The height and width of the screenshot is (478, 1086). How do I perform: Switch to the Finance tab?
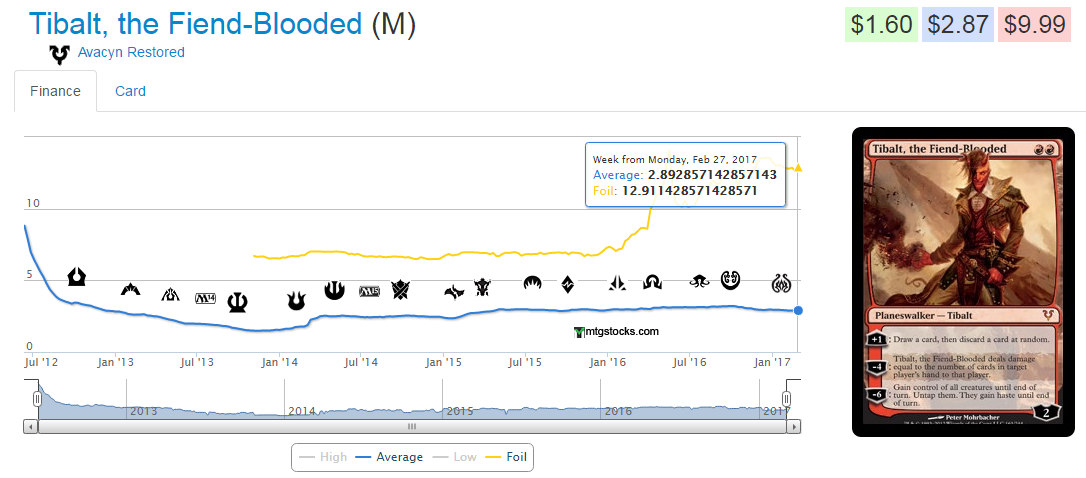coord(55,91)
